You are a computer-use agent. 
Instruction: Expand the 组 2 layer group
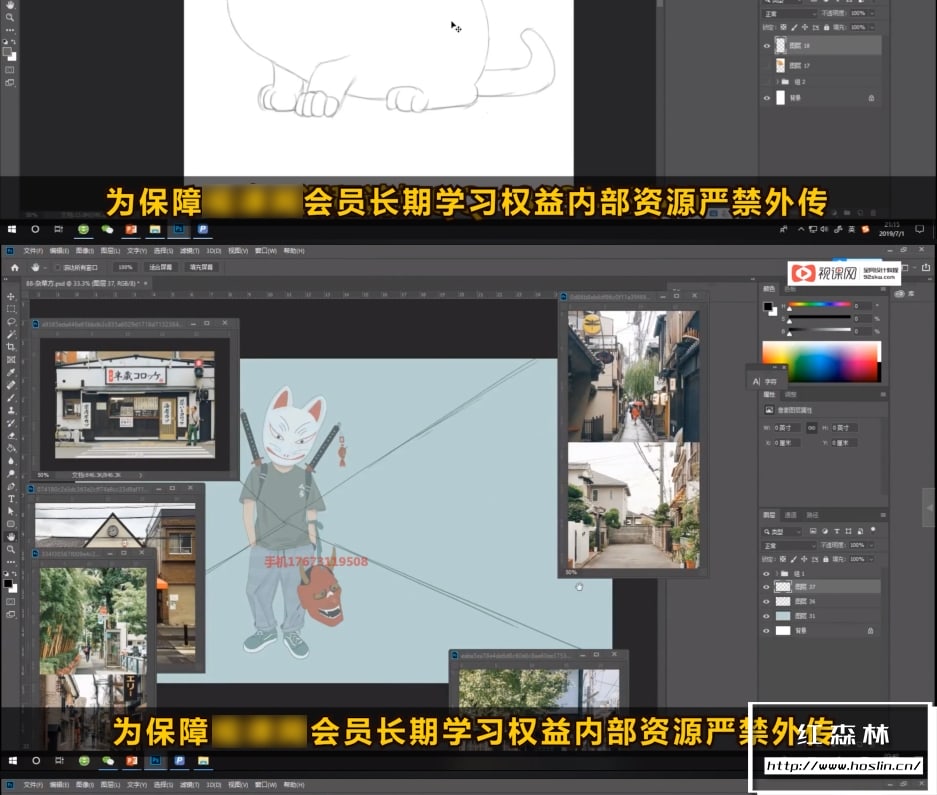[x=777, y=81]
